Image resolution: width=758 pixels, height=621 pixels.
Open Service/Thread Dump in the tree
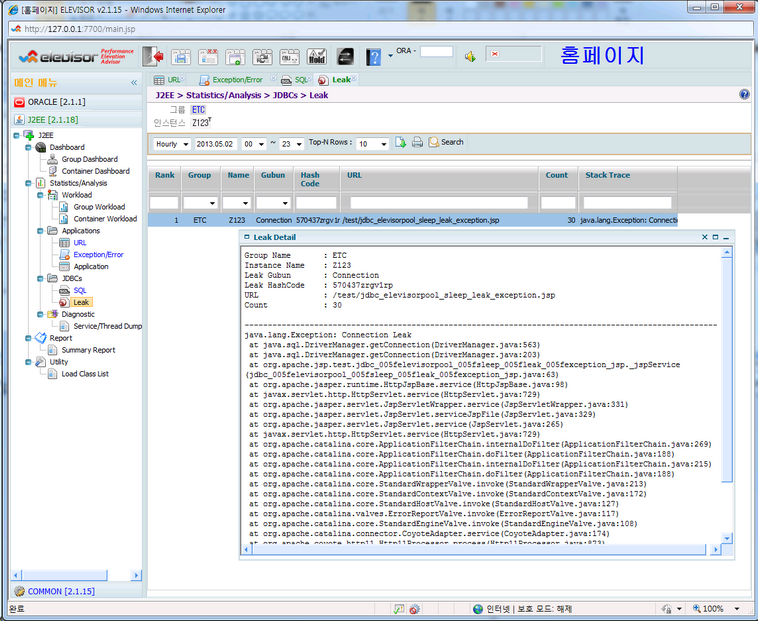tap(108, 326)
